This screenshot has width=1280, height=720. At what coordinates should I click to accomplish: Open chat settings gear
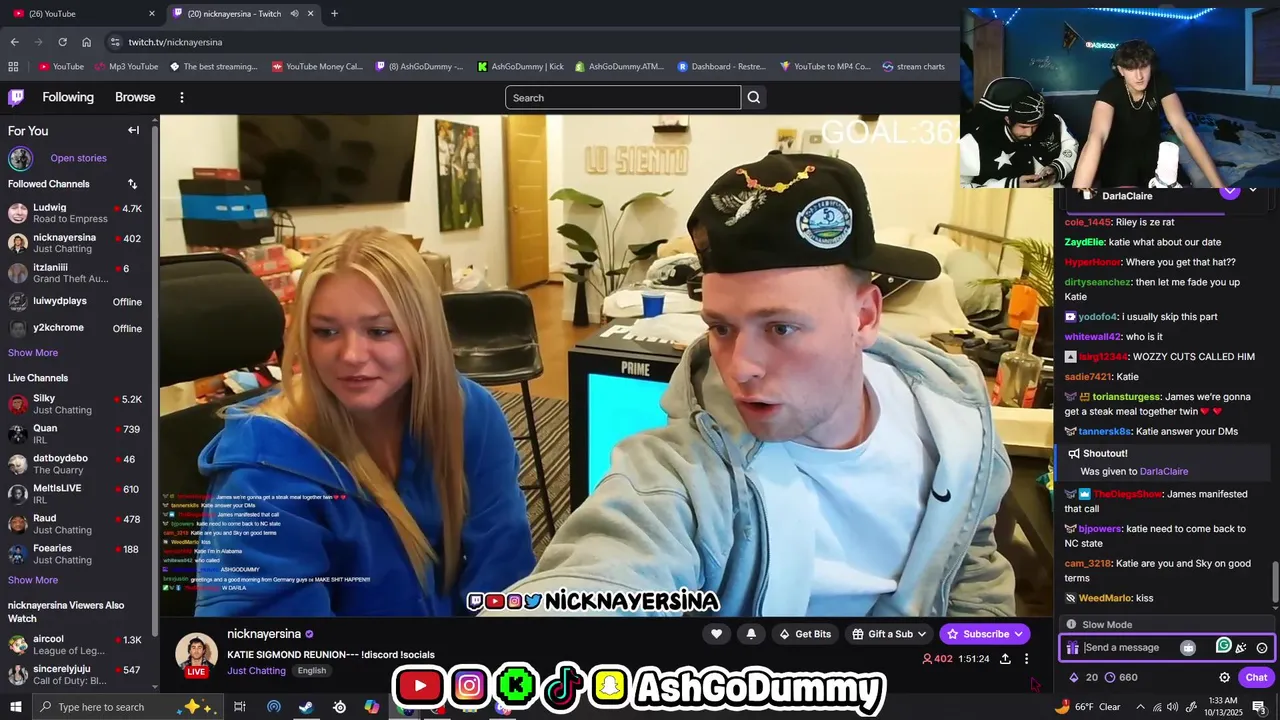[x=1224, y=677]
